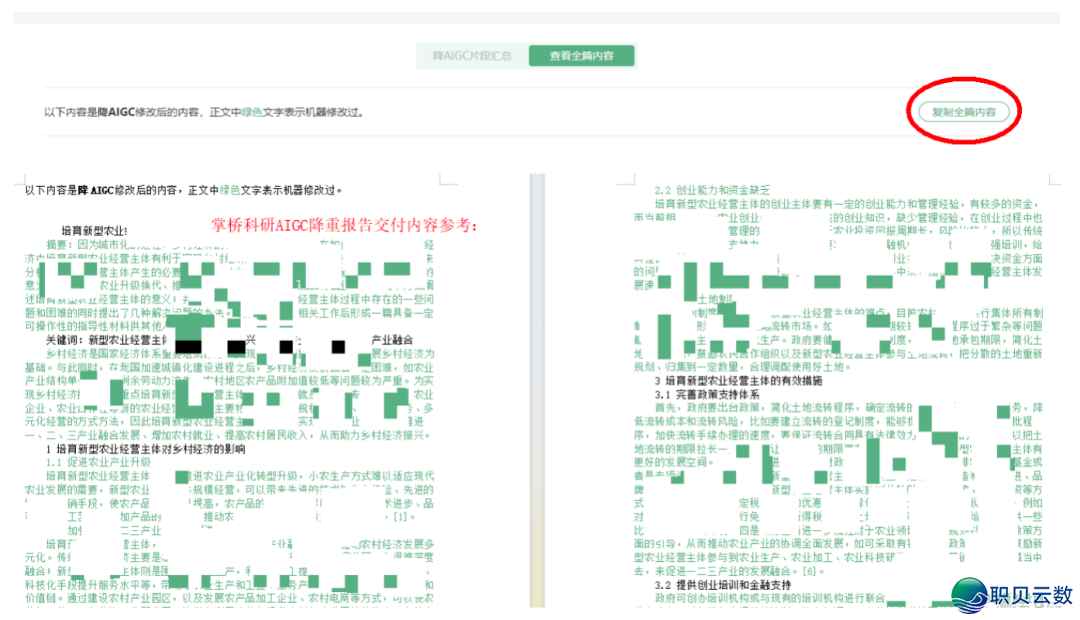Click subheading 2.2 创业能力和资金缺乏

point(712,190)
